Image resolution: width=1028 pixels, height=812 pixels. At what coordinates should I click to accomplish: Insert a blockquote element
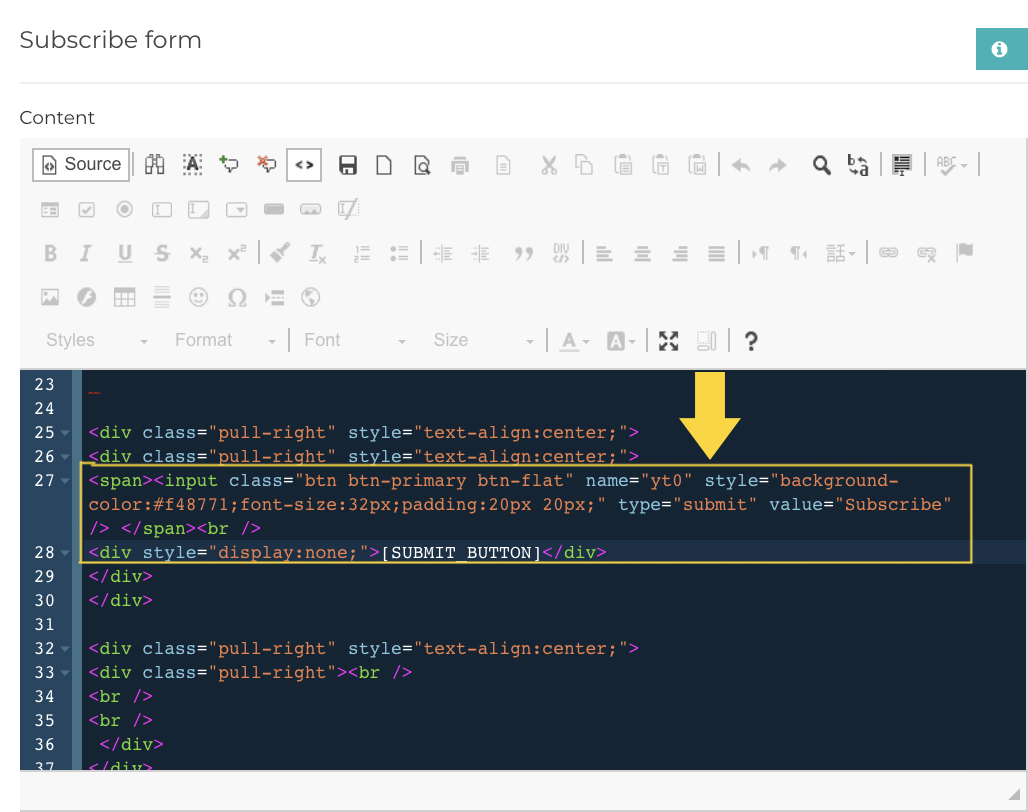point(523,253)
